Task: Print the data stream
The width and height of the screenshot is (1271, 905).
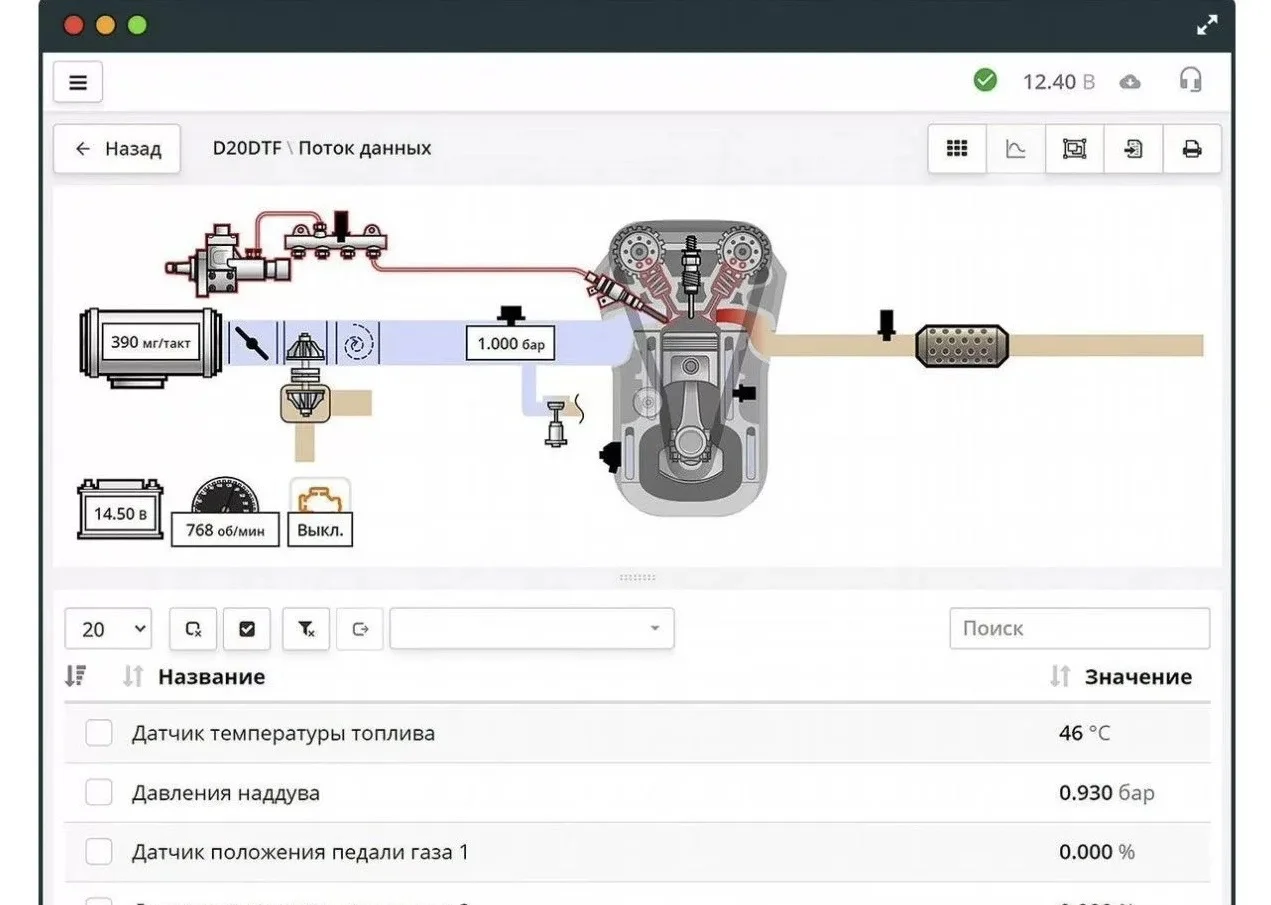Action: tap(1192, 149)
